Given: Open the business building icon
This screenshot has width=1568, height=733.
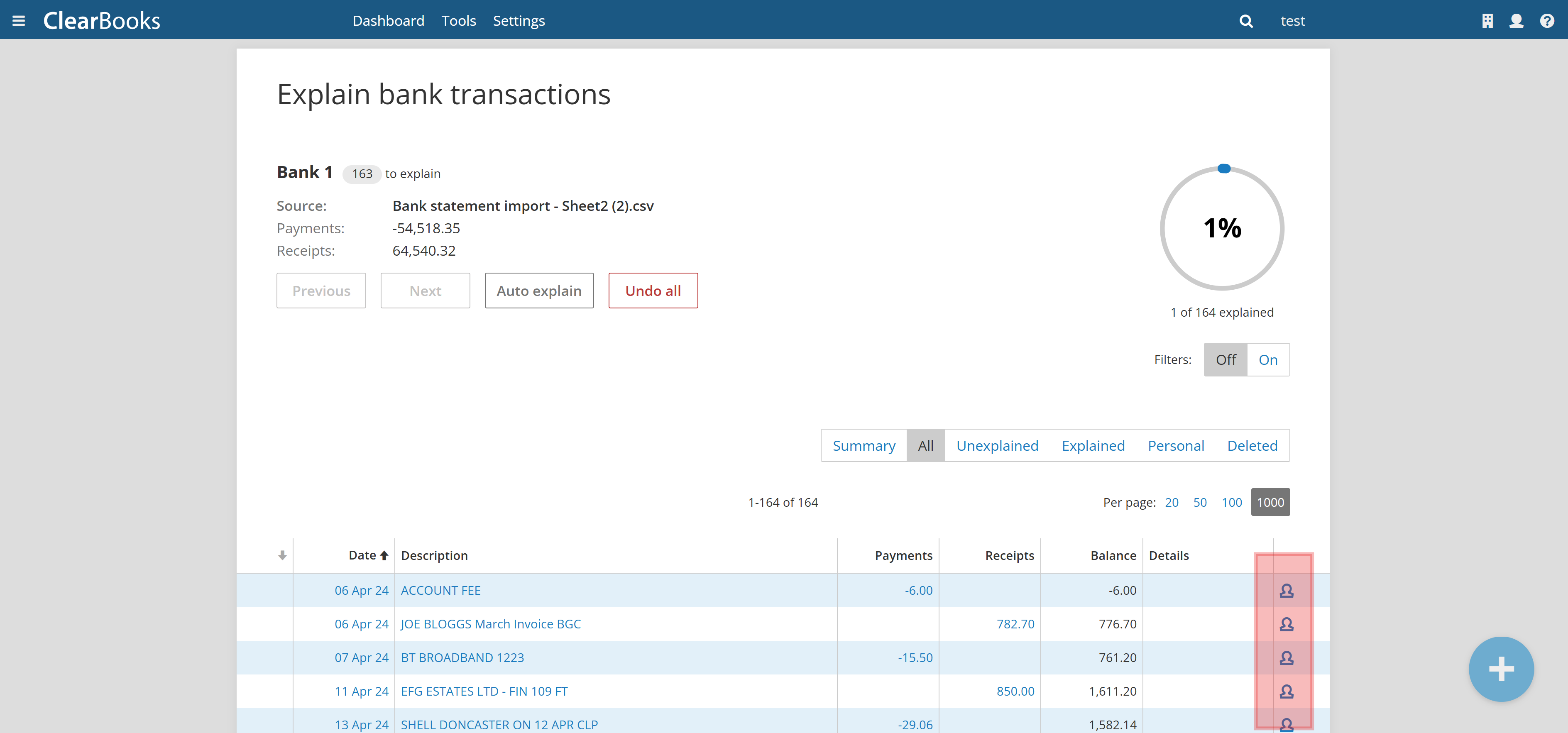Looking at the screenshot, I should 1487,21.
